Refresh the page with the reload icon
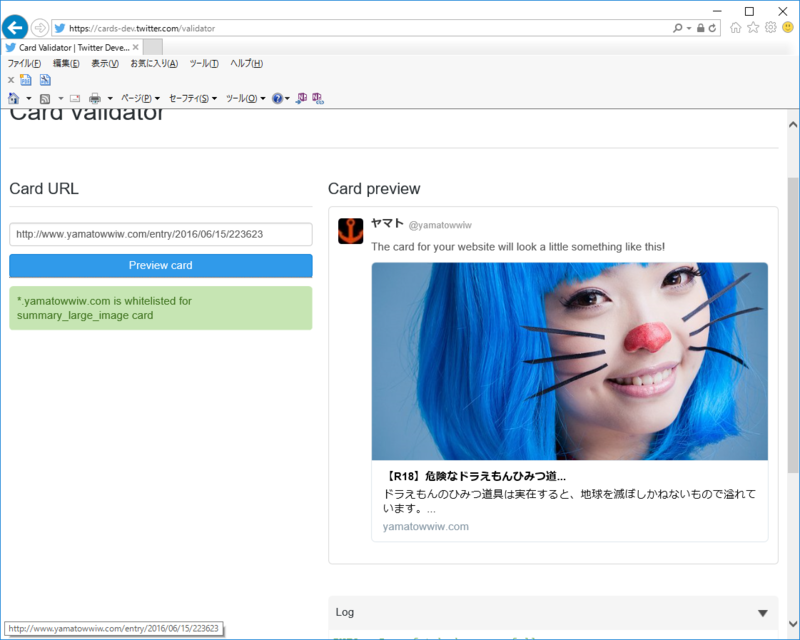 pos(712,28)
